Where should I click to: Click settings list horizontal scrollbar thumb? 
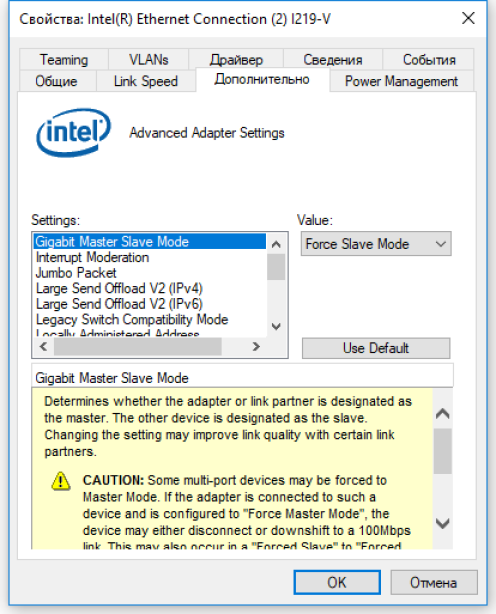pos(138,347)
